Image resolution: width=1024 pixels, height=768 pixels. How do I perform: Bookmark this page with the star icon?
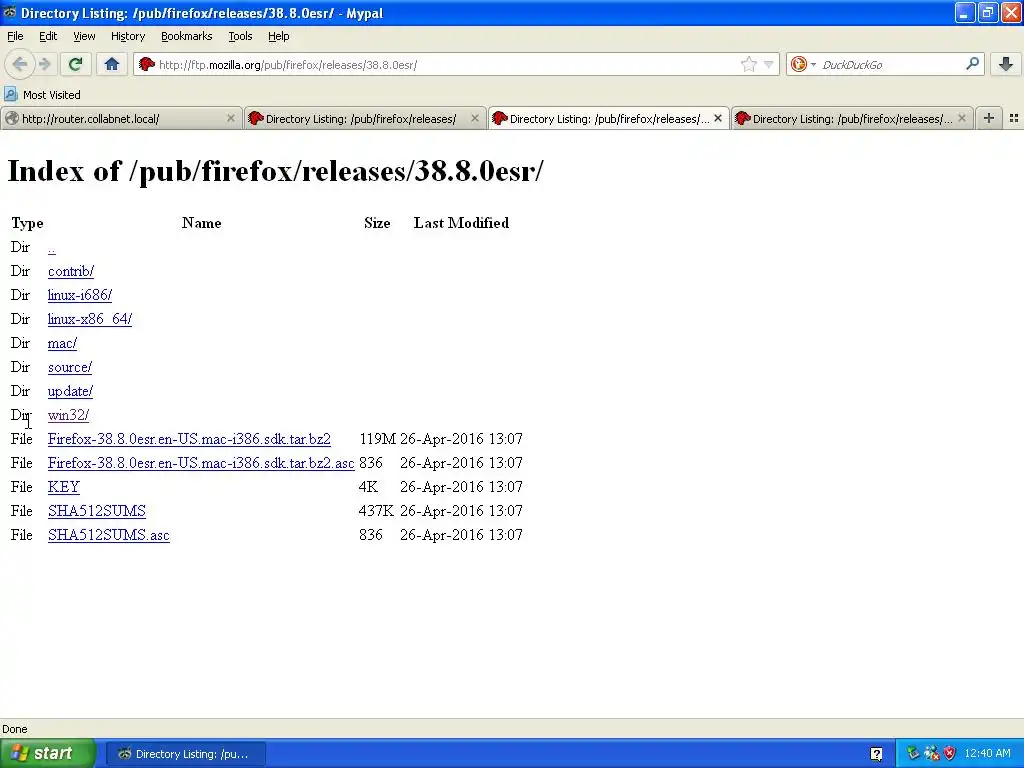[x=748, y=64]
